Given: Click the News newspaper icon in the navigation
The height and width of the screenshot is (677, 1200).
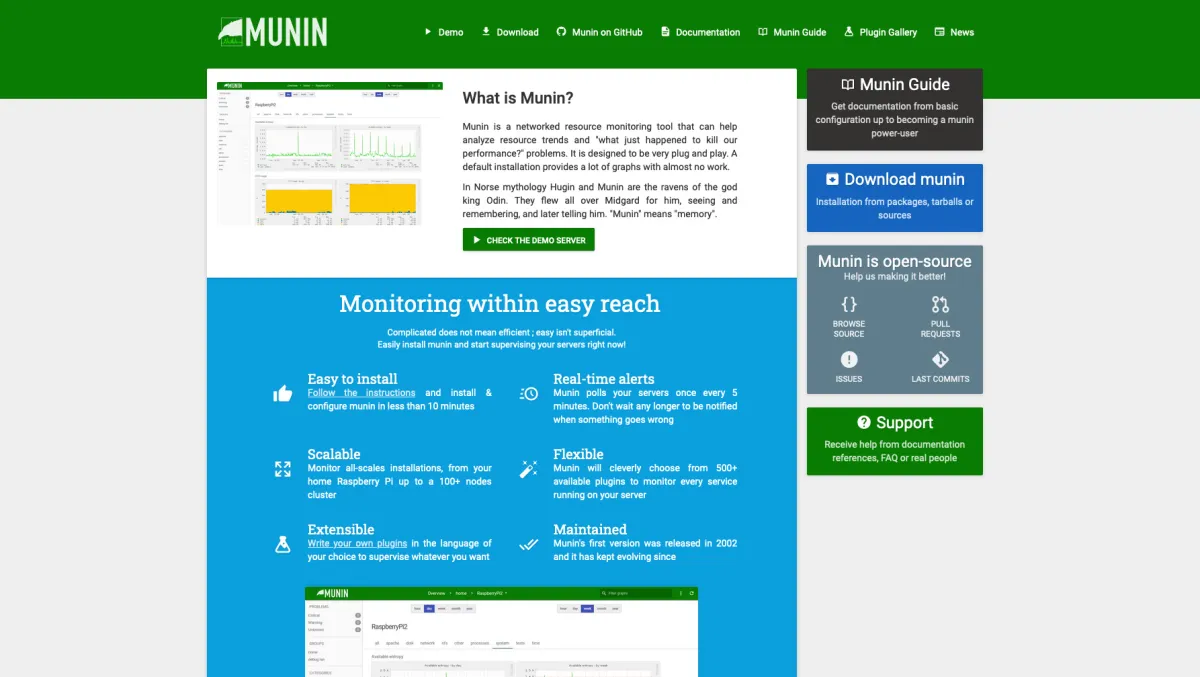Looking at the screenshot, I should click(939, 32).
